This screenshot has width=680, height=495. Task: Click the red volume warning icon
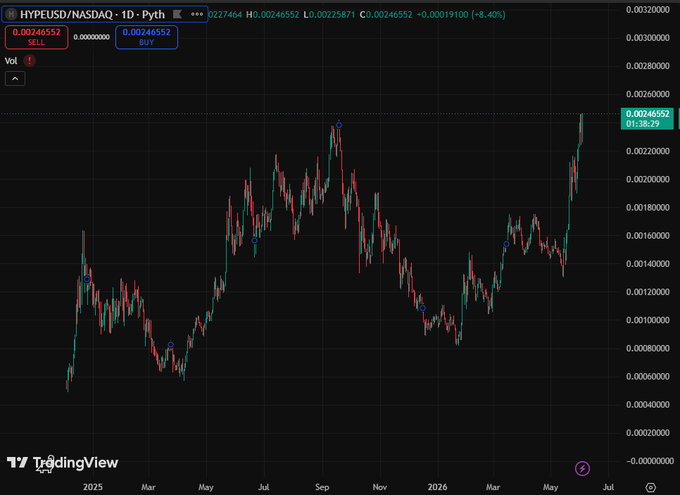click(x=29, y=61)
